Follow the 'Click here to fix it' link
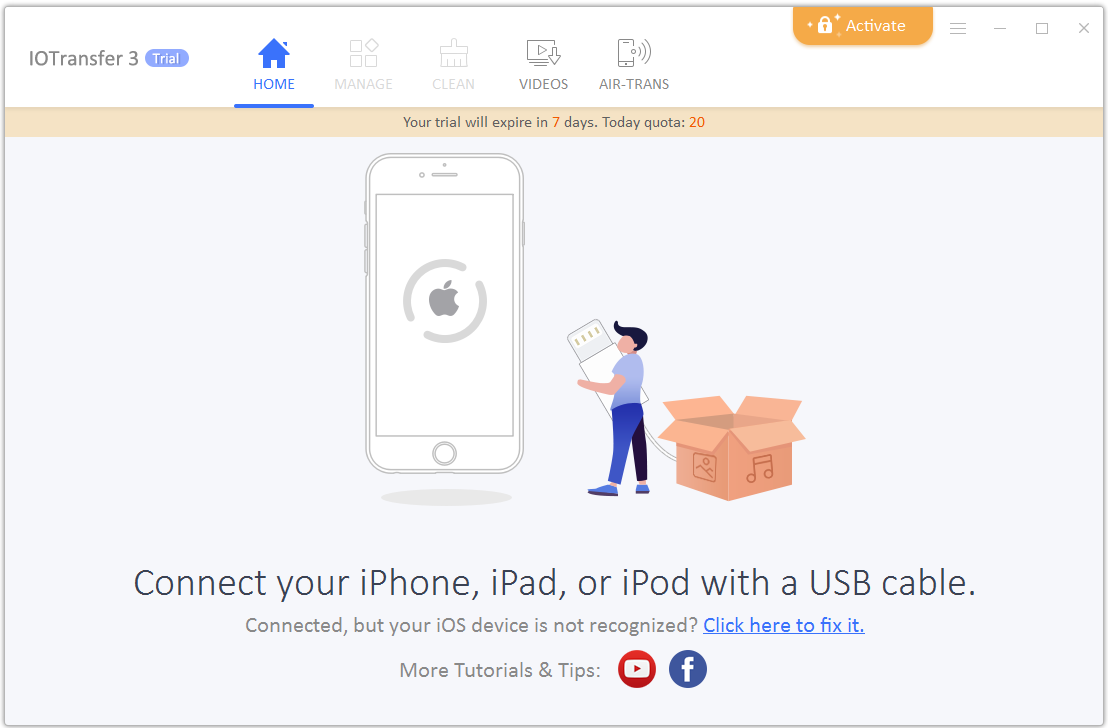 [784, 626]
